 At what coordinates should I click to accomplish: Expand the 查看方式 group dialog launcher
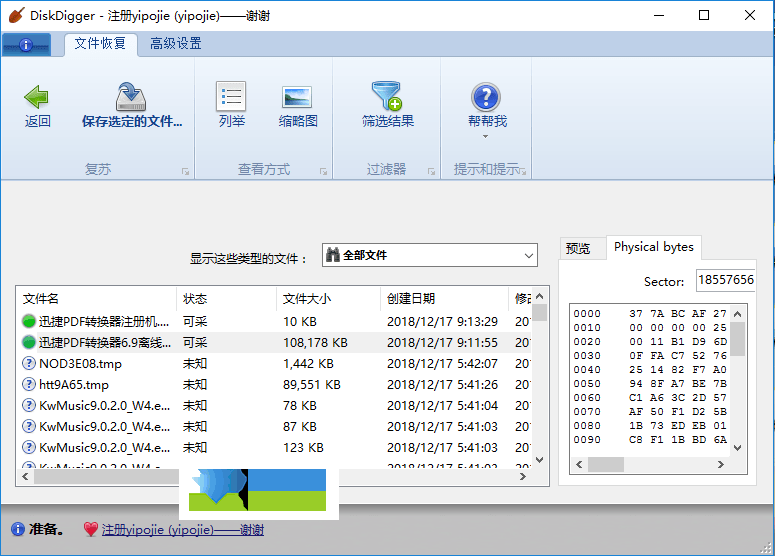pyautogui.click(x=323, y=172)
